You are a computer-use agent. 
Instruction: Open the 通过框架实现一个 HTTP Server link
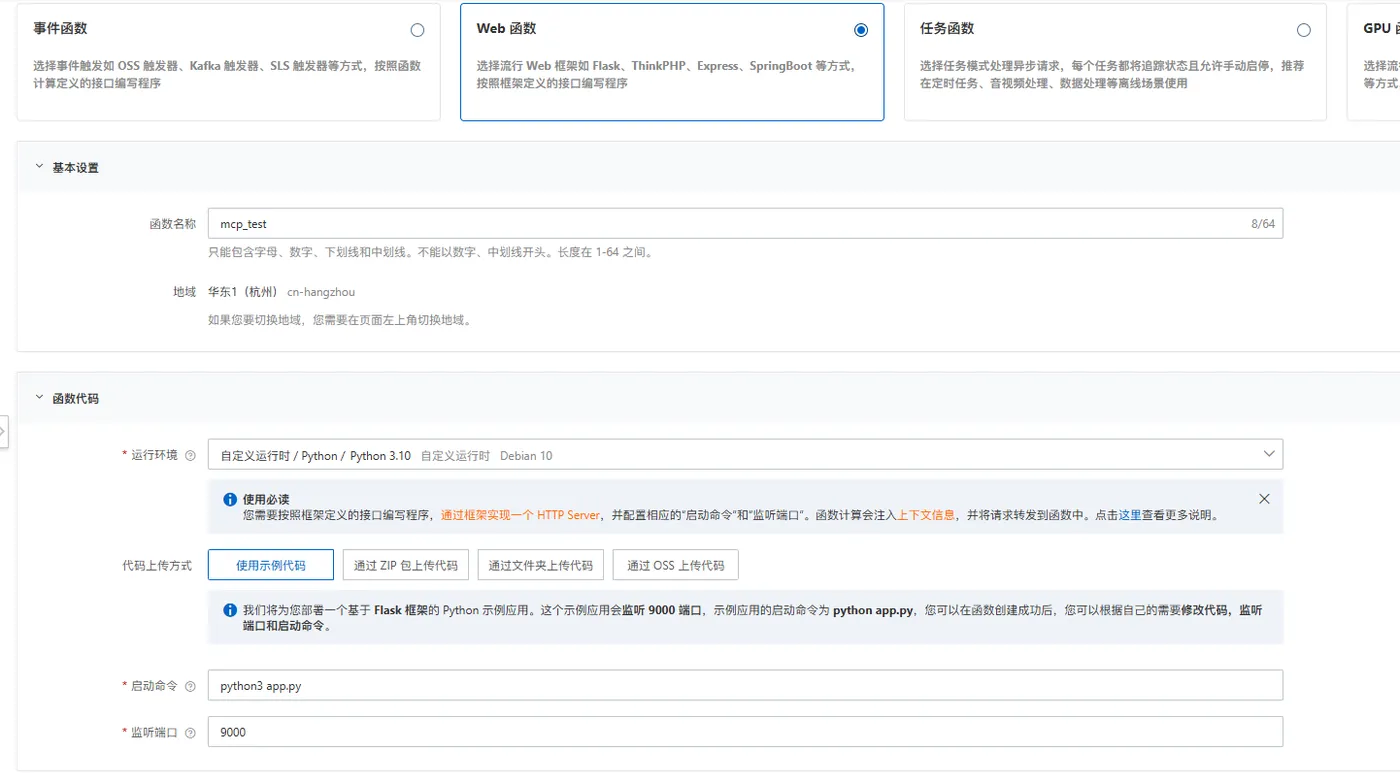pyautogui.click(x=518, y=513)
